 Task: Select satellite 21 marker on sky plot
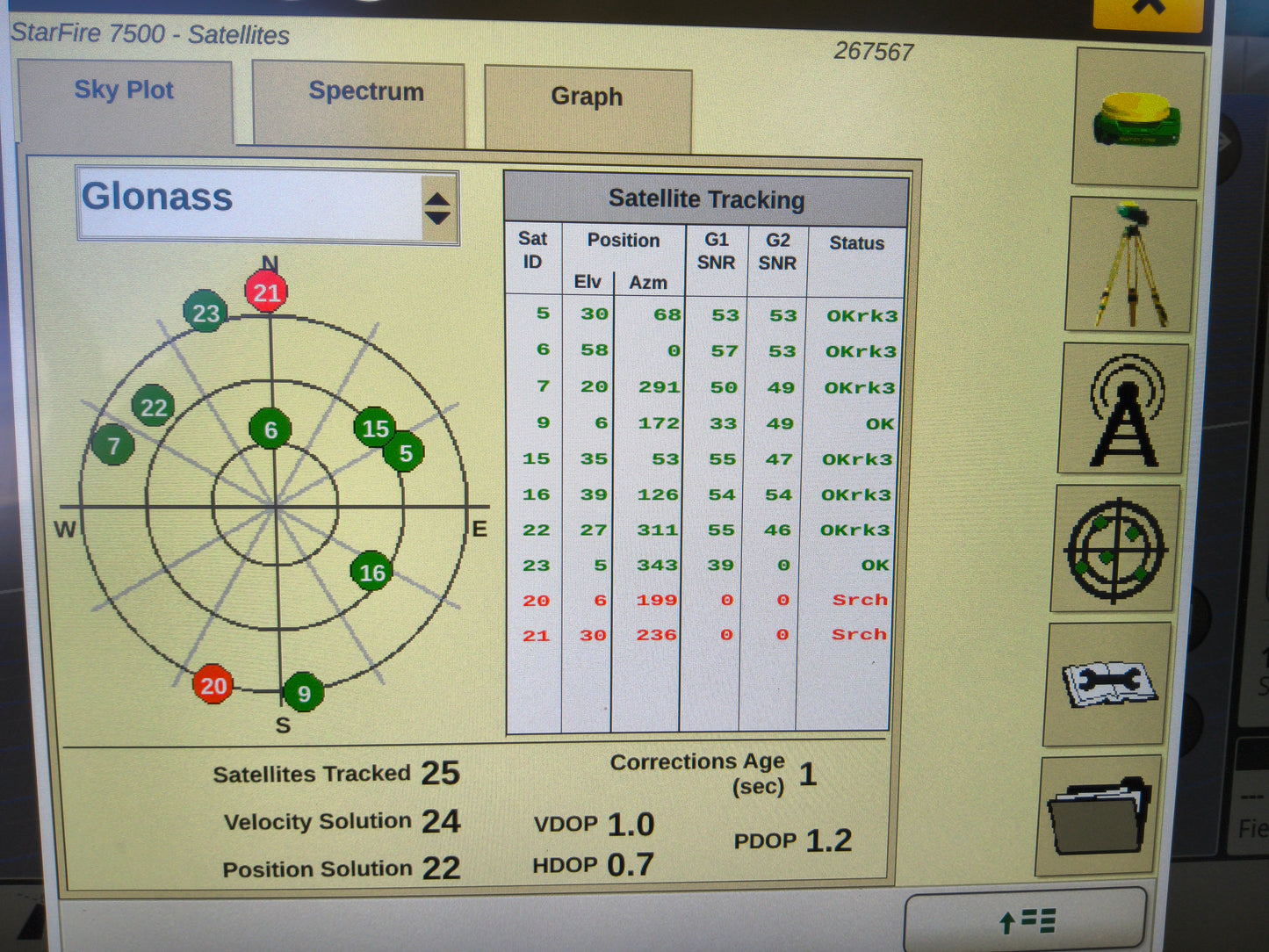click(x=267, y=292)
